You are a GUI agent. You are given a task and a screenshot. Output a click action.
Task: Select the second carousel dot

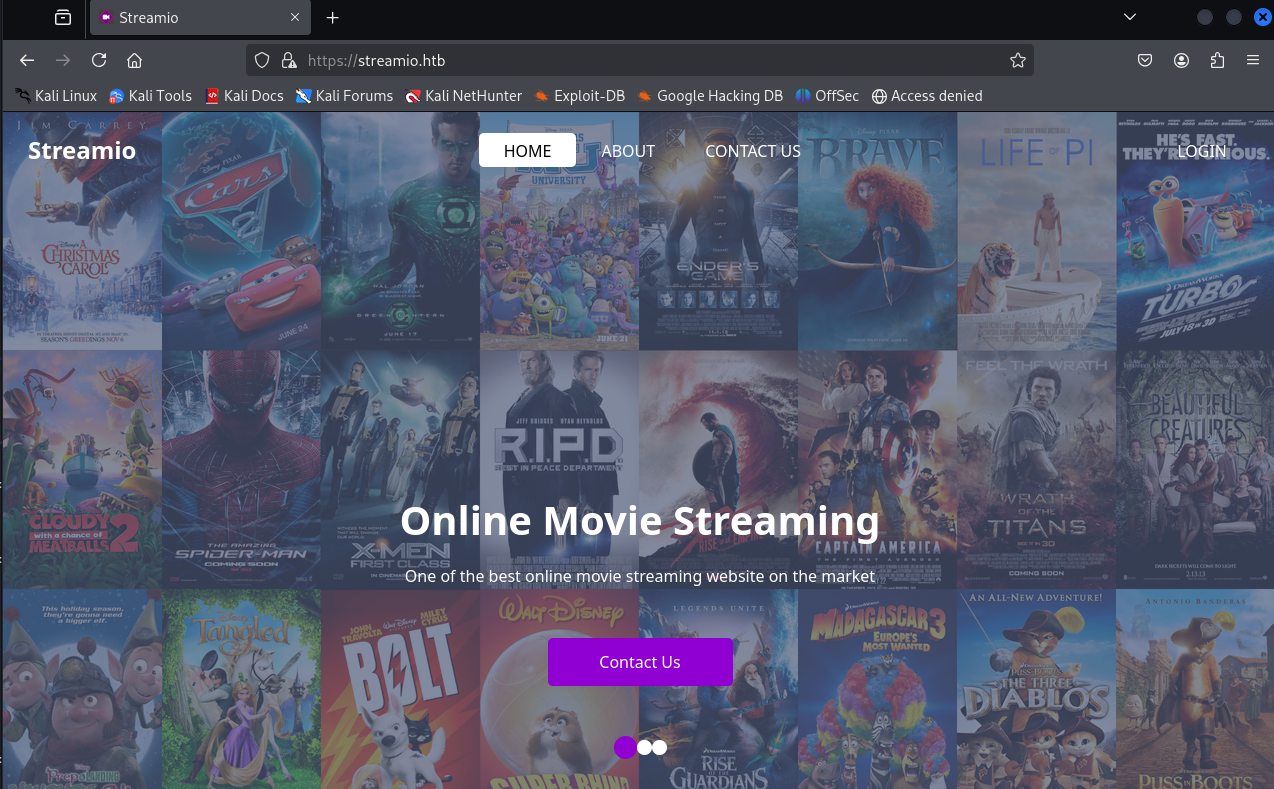tap(644, 747)
